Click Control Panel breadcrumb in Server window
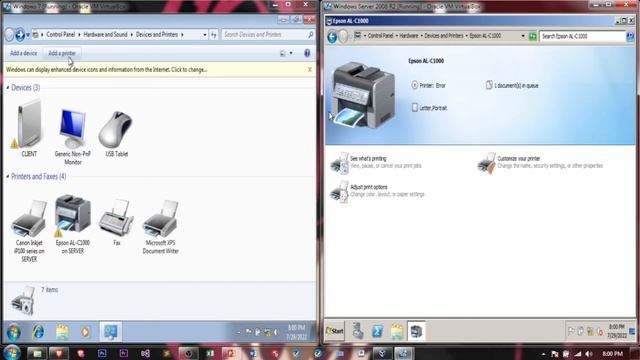The image size is (640, 360). coord(380,36)
